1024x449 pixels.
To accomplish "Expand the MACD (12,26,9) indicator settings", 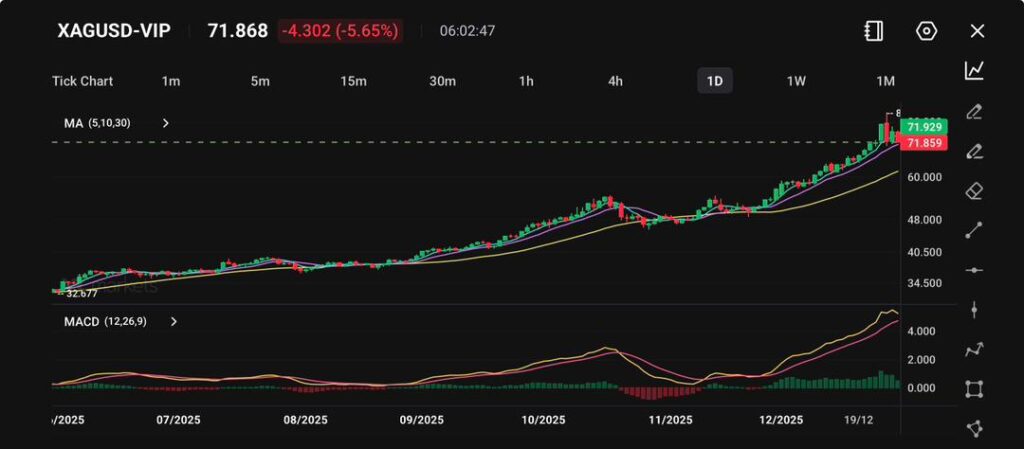I will click(174, 322).
